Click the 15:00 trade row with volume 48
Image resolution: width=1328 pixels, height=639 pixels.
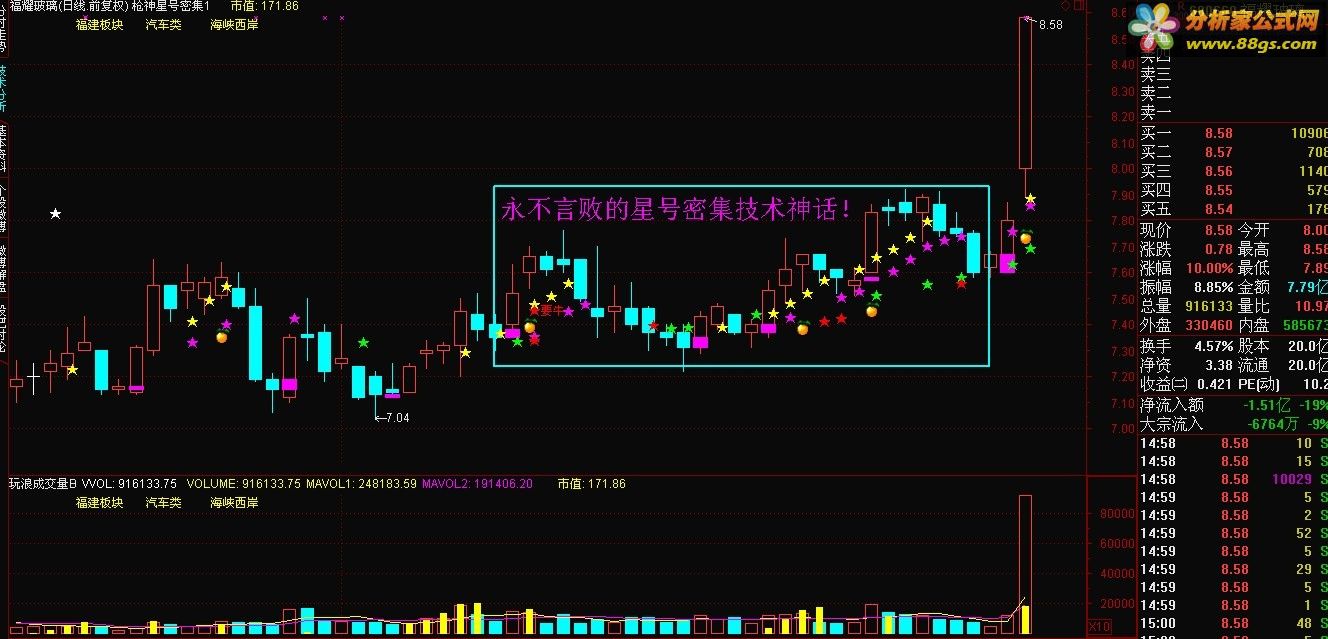click(1234, 623)
